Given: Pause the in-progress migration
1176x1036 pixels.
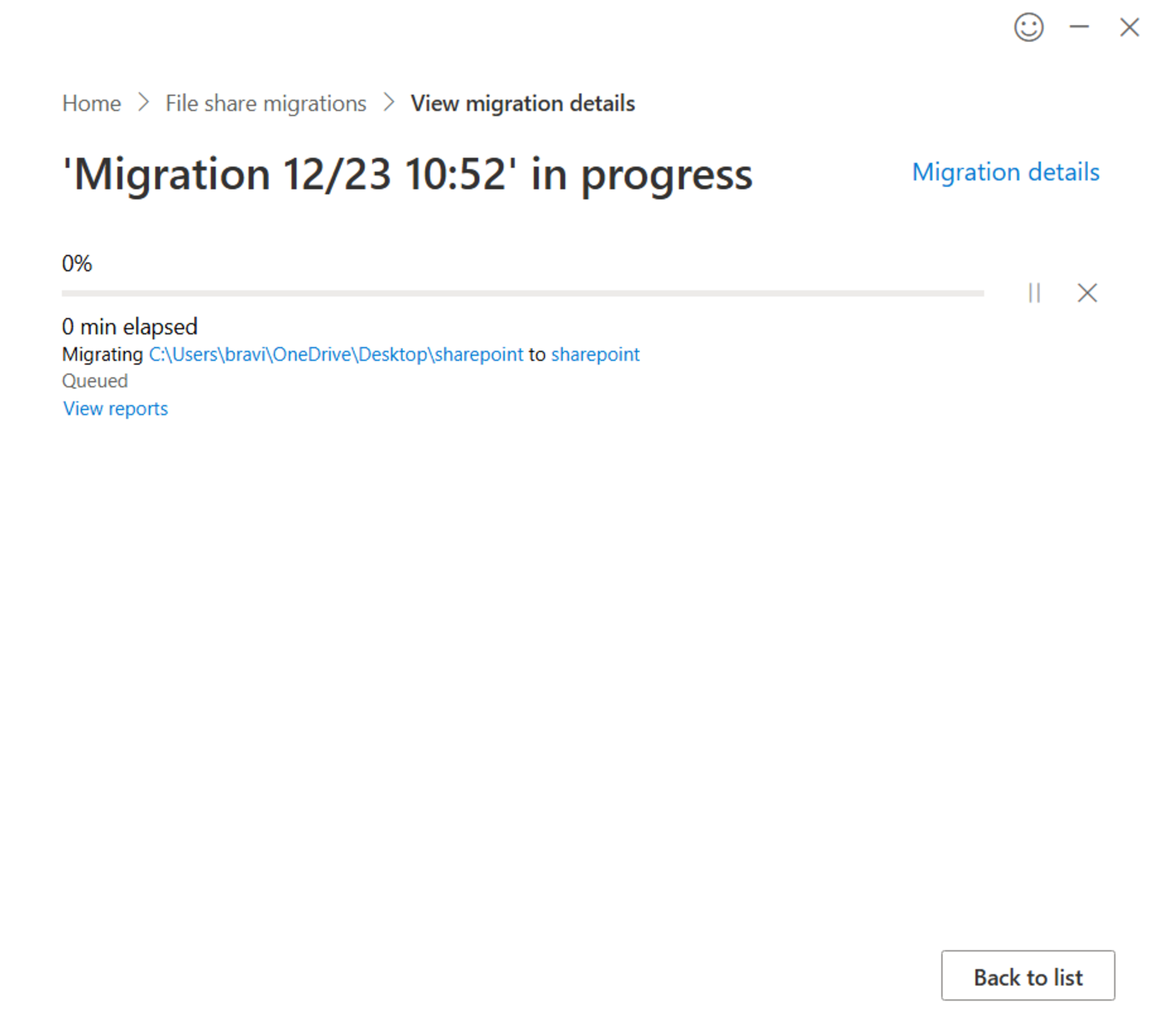Looking at the screenshot, I should click(x=1035, y=293).
